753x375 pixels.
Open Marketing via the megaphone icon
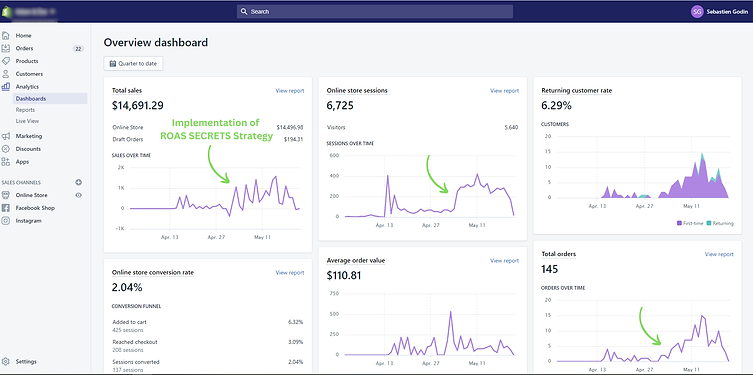(6, 136)
